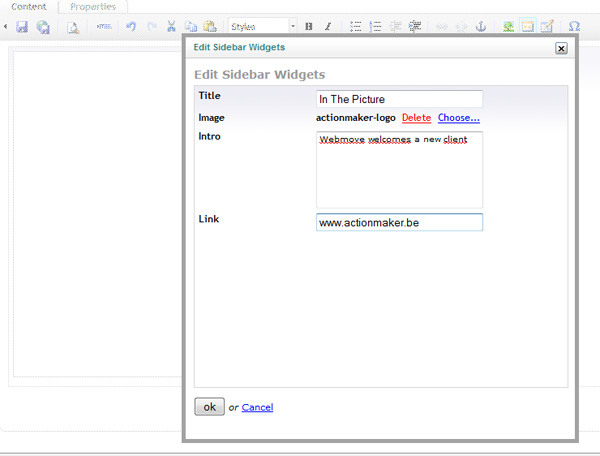Click the Paste clipboard icon

click(209, 27)
